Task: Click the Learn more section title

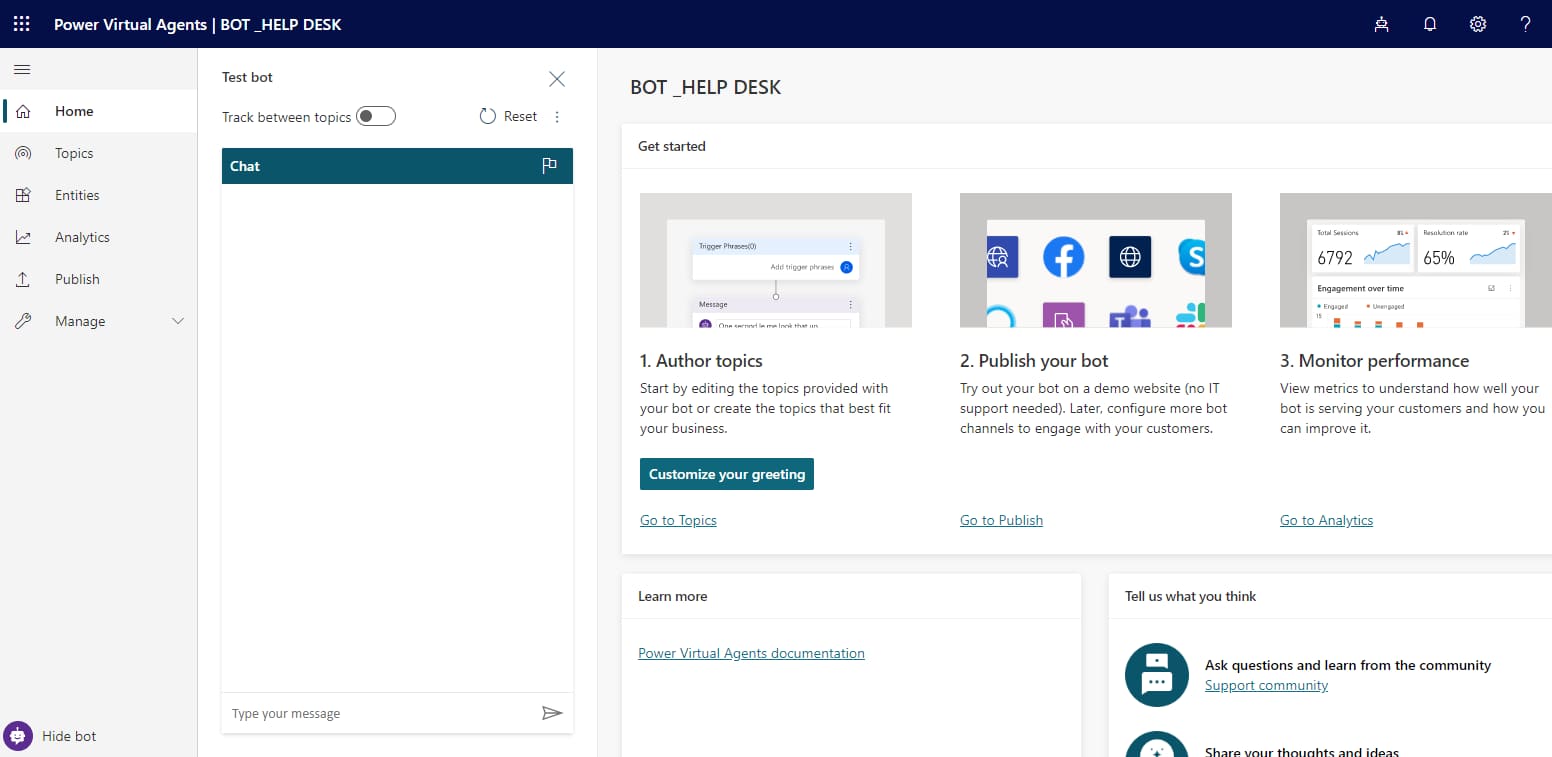Action: coord(672,596)
